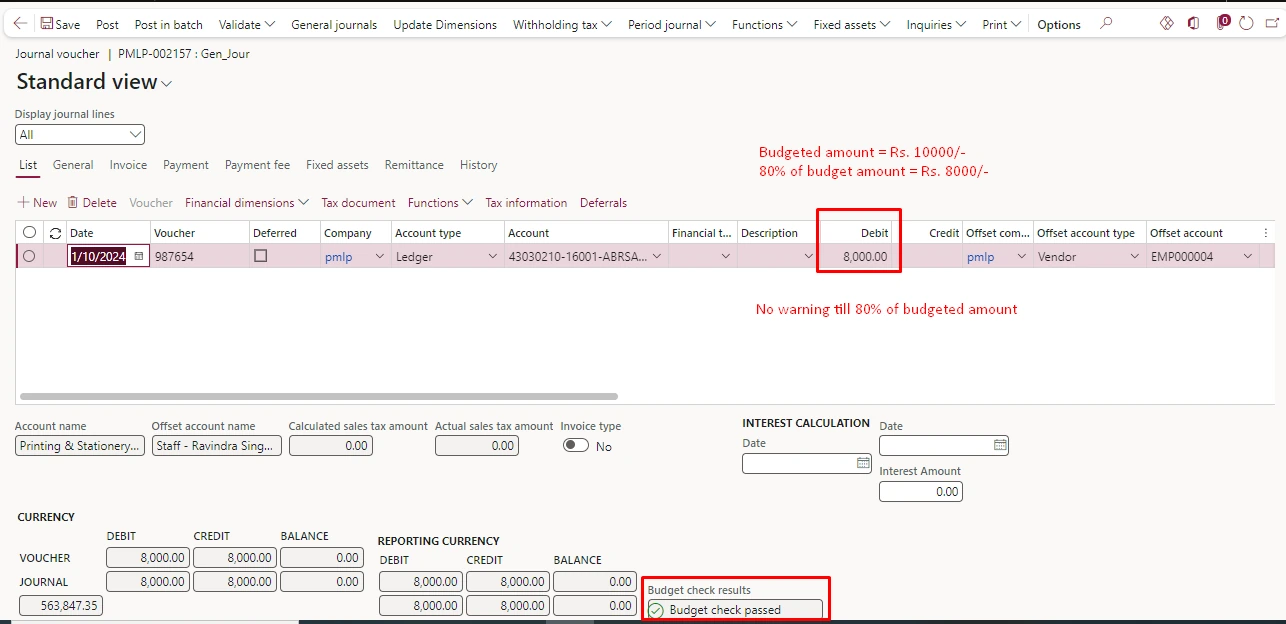
Task: Click the Budget check passed checkmark icon
Action: 656,610
